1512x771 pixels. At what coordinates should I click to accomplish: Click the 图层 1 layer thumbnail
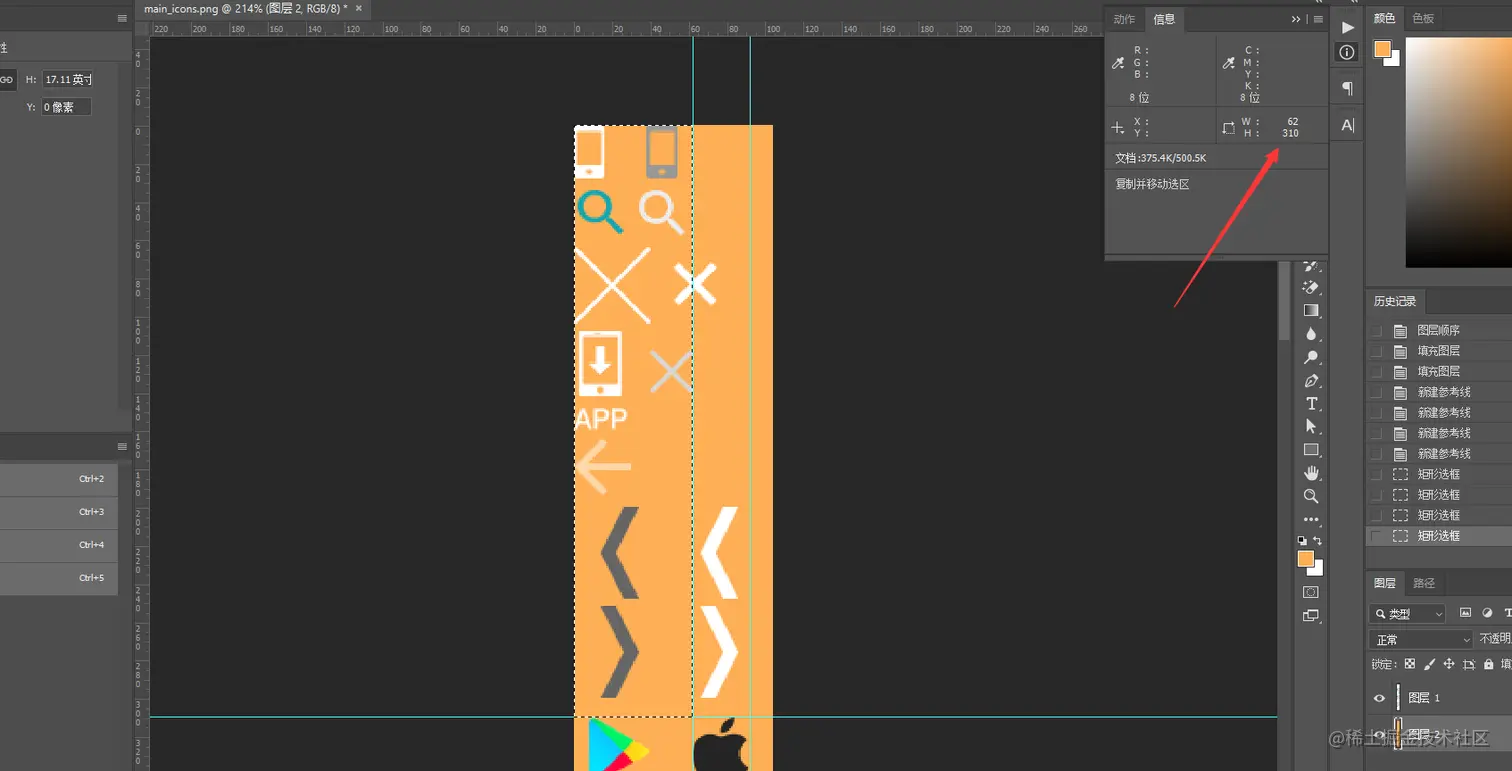pyautogui.click(x=1398, y=698)
